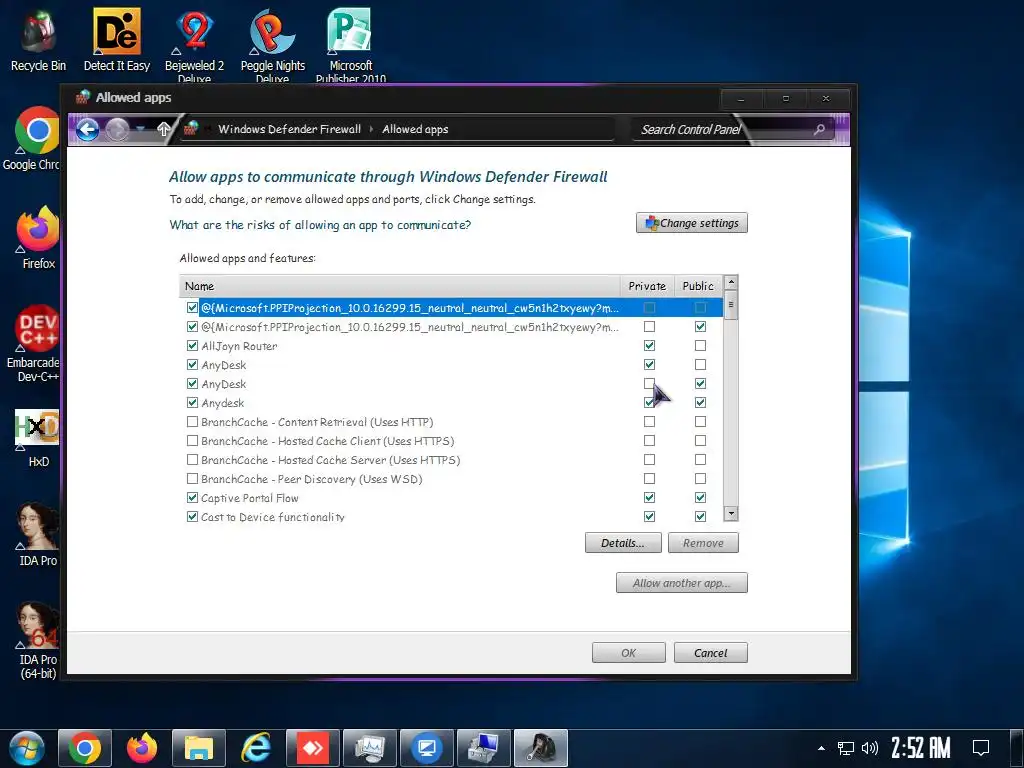Image resolution: width=1024 pixels, height=768 pixels.
Task: Click the Back arrow in Allowed apps window
Action: 88,129
